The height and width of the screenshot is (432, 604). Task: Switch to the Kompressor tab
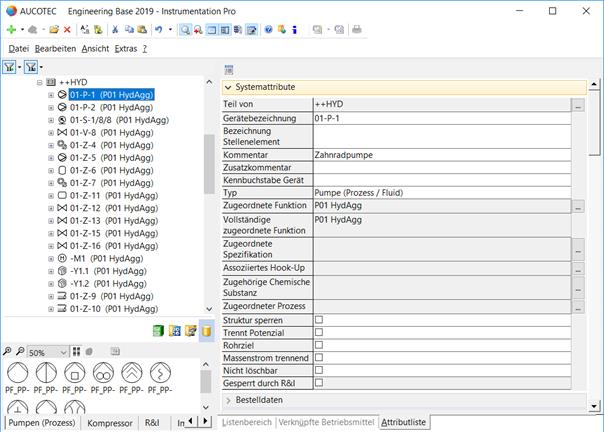point(110,423)
